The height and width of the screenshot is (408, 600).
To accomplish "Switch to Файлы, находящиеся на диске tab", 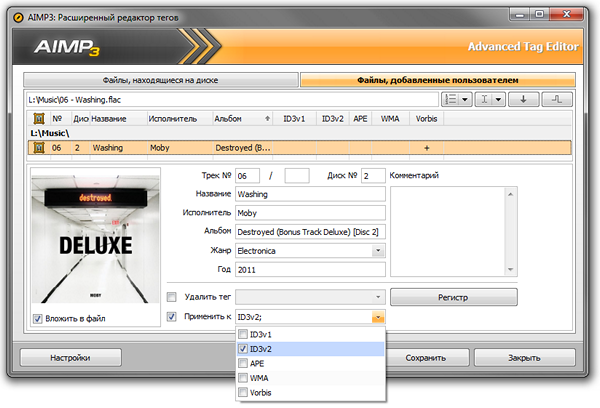I will pyautogui.click(x=161, y=80).
